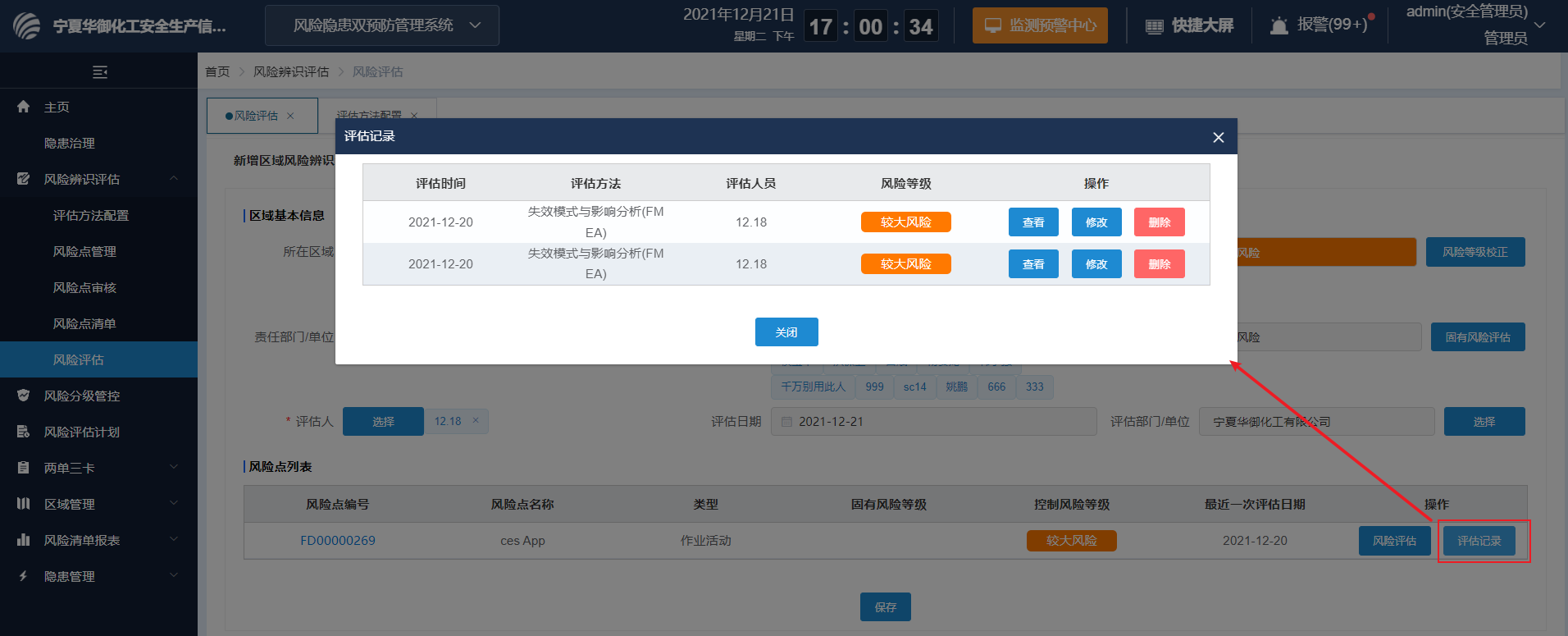
Task: Collapse the sidebar with the menu fold icon
Action: click(x=100, y=72)
